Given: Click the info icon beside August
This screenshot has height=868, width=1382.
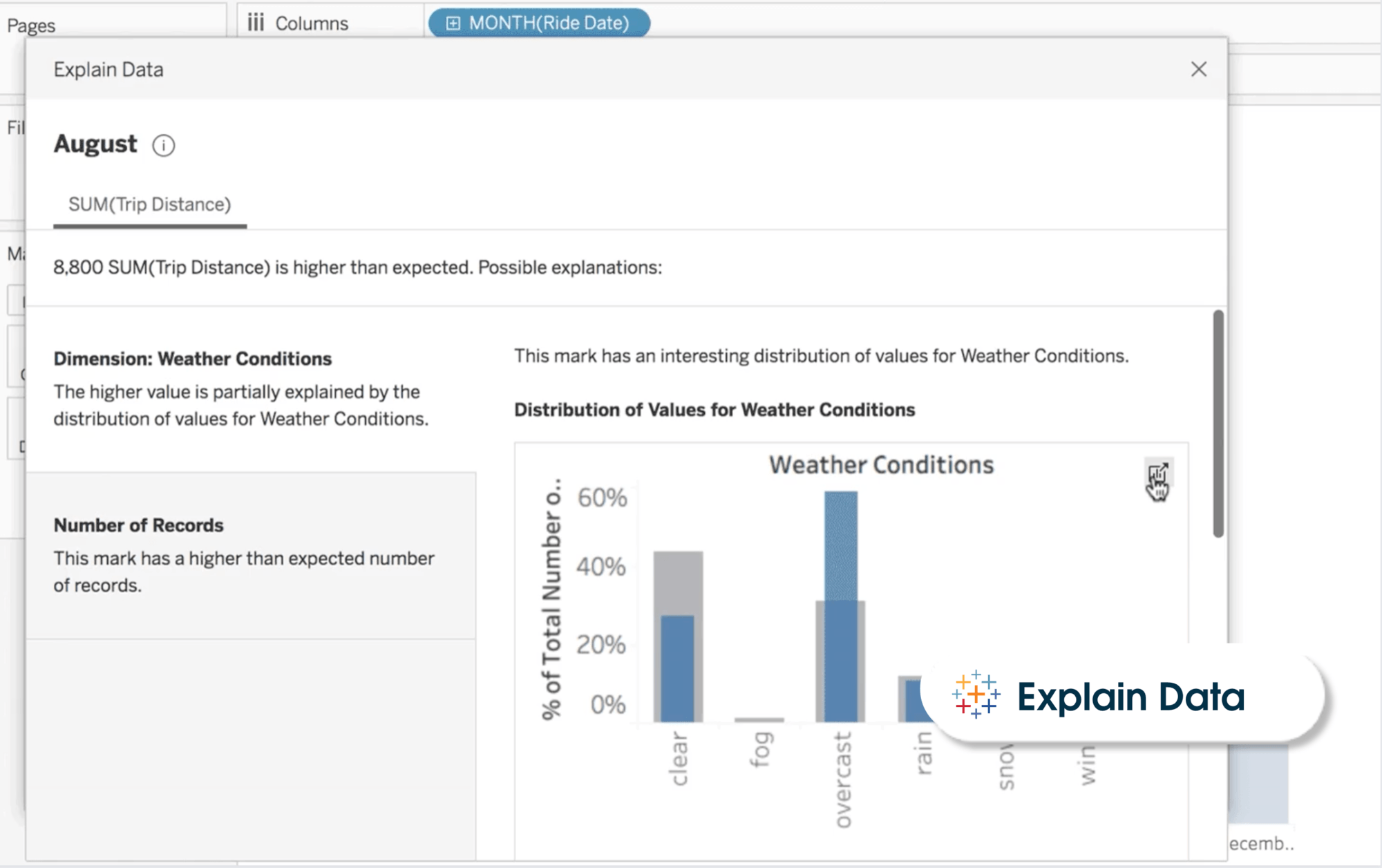Looking at the screenshot, I should (x=164, y=145).
